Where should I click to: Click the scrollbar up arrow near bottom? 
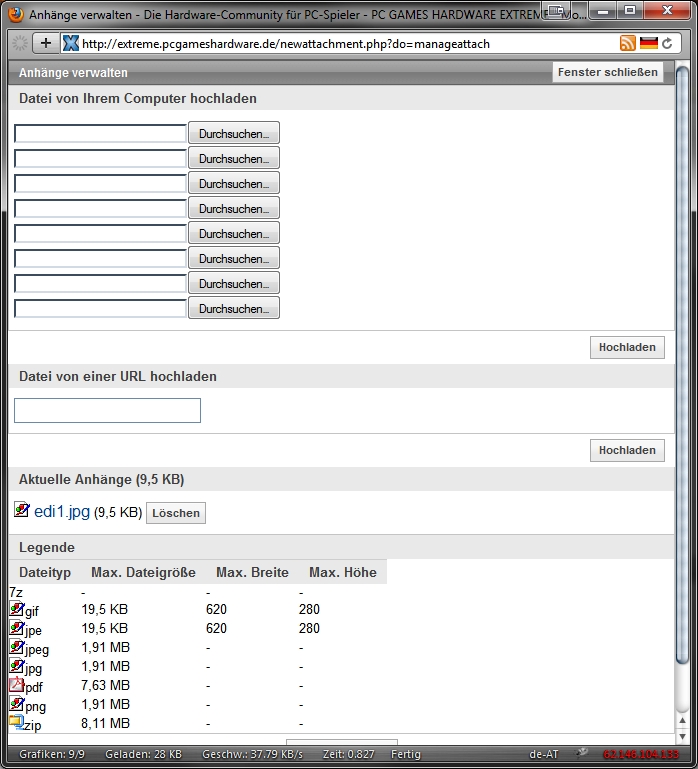click(682, 720)
